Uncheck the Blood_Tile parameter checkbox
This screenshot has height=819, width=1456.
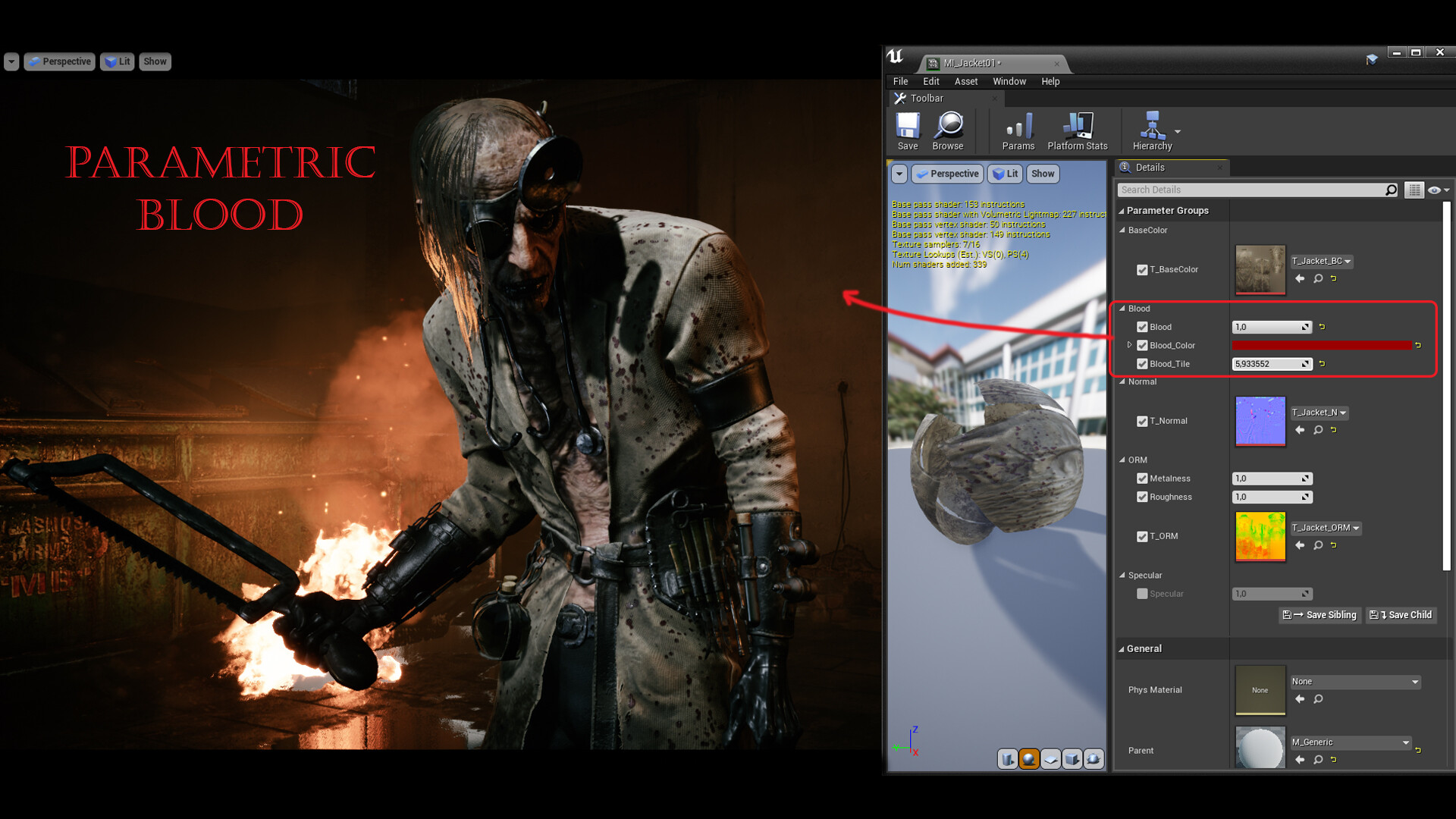[1142, 364]
